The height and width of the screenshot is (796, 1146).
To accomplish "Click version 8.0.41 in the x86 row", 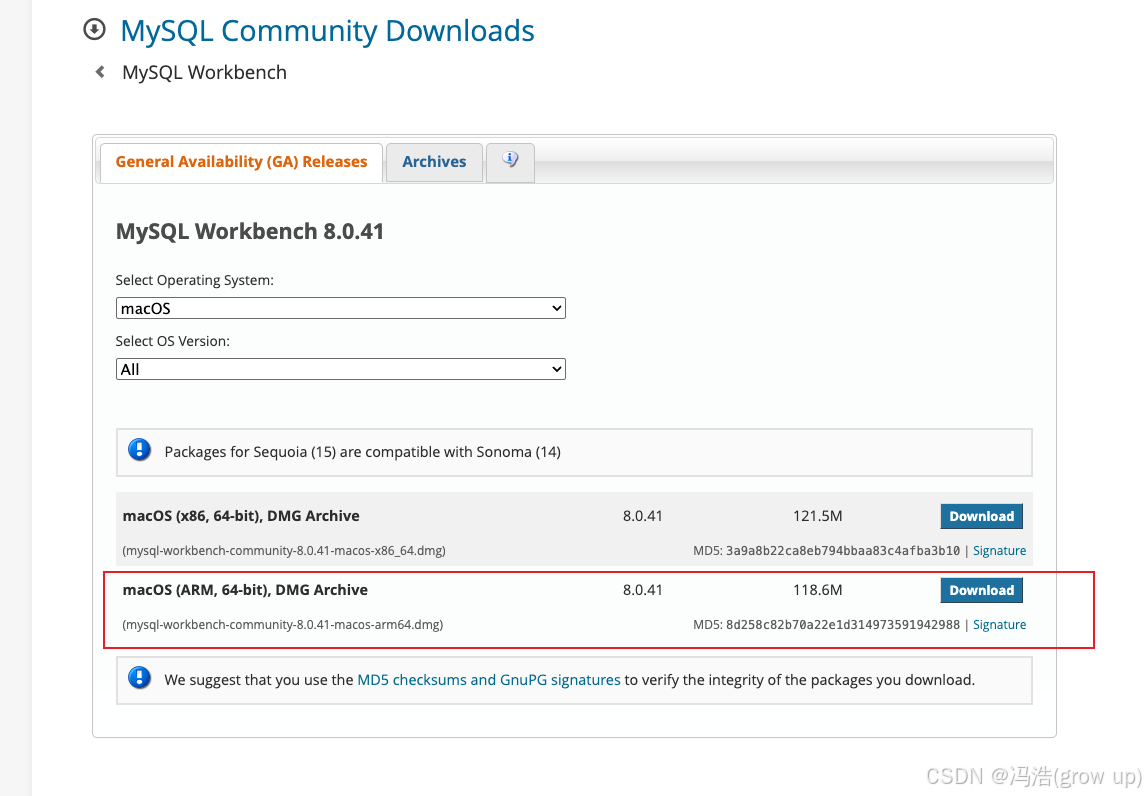I will click(642, 516).
